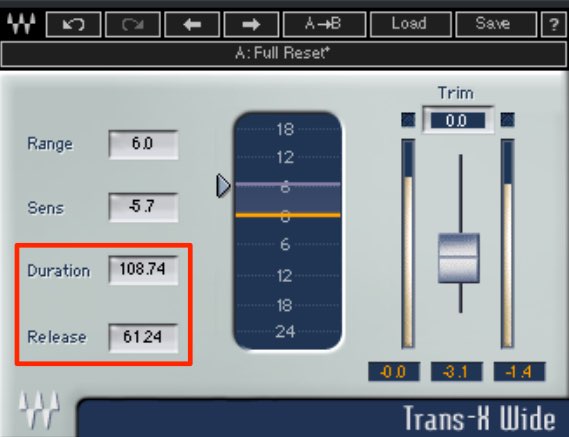Image resolution: width=569 pixels, height=437 pixels.
Task: Click the preset name bar 'A: Full Reset*'
Action: point(284,54)
